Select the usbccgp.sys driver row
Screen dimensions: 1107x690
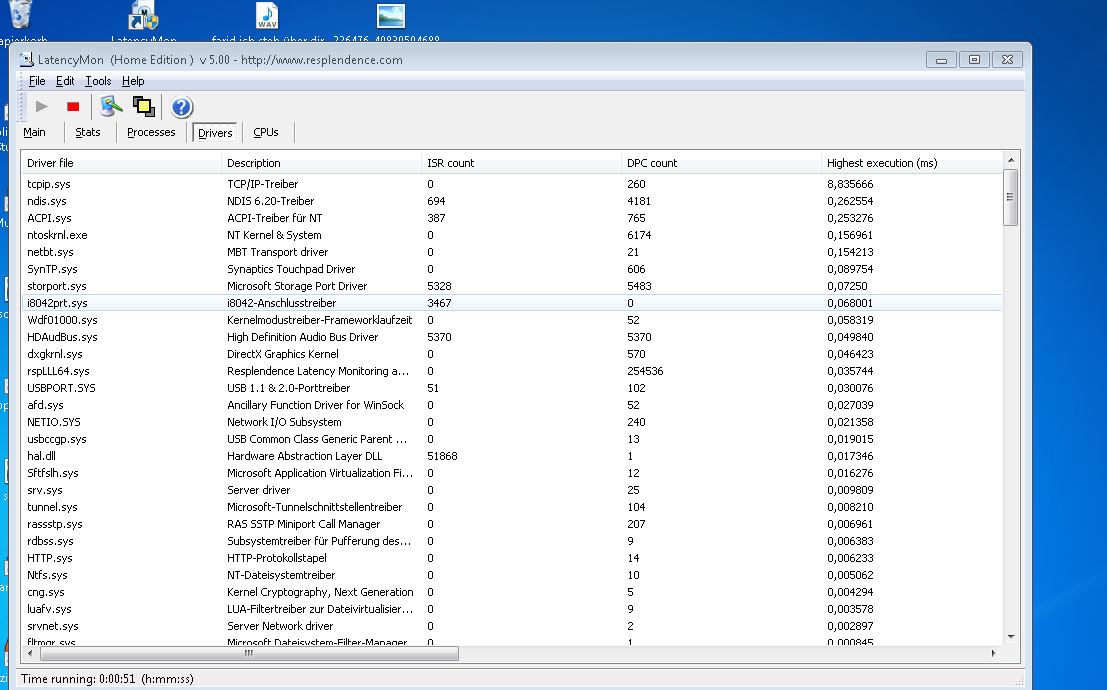coord(512,439)
